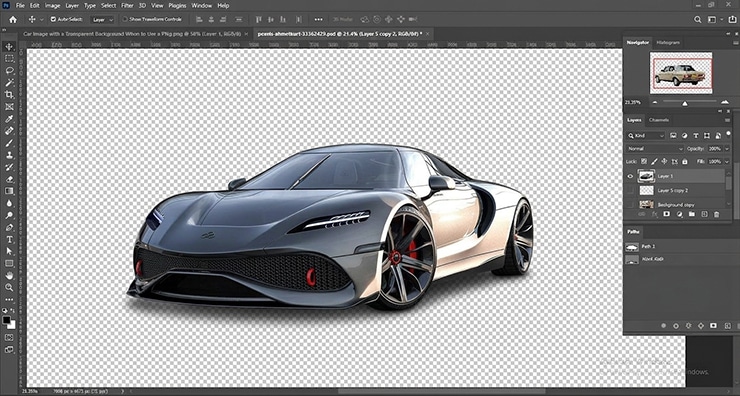Create new fill or adjustment layer
This screenshot has width=740, height=396.
(x=679, y=214)
